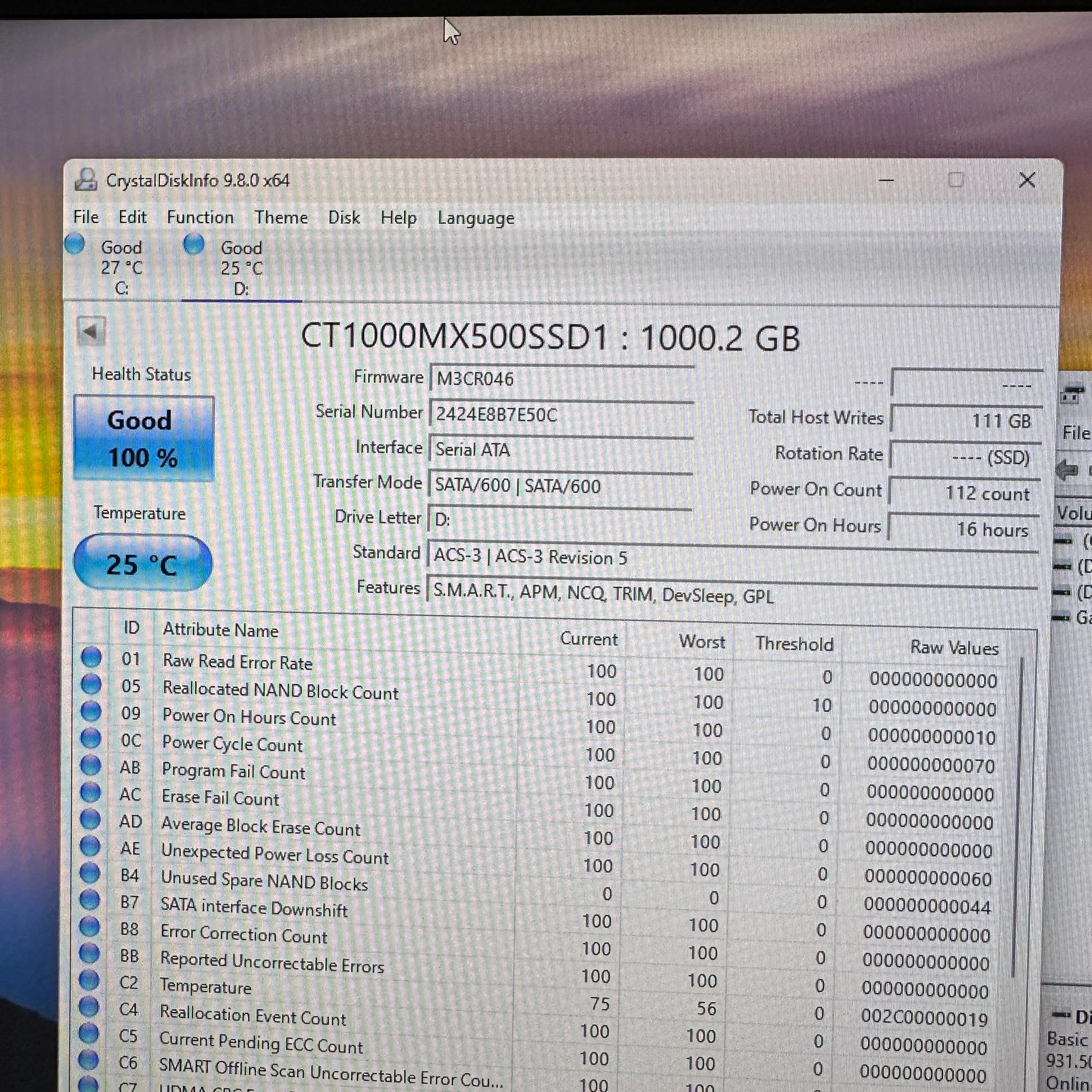Click the Serial Number field
The height and width of the screenshot is (1092, 1092).
562,414
